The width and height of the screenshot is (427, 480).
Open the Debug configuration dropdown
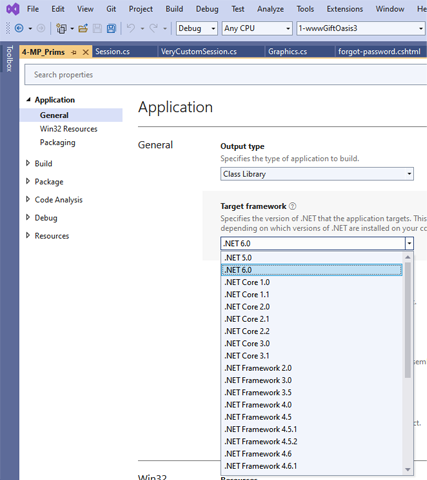coord(197,28)
